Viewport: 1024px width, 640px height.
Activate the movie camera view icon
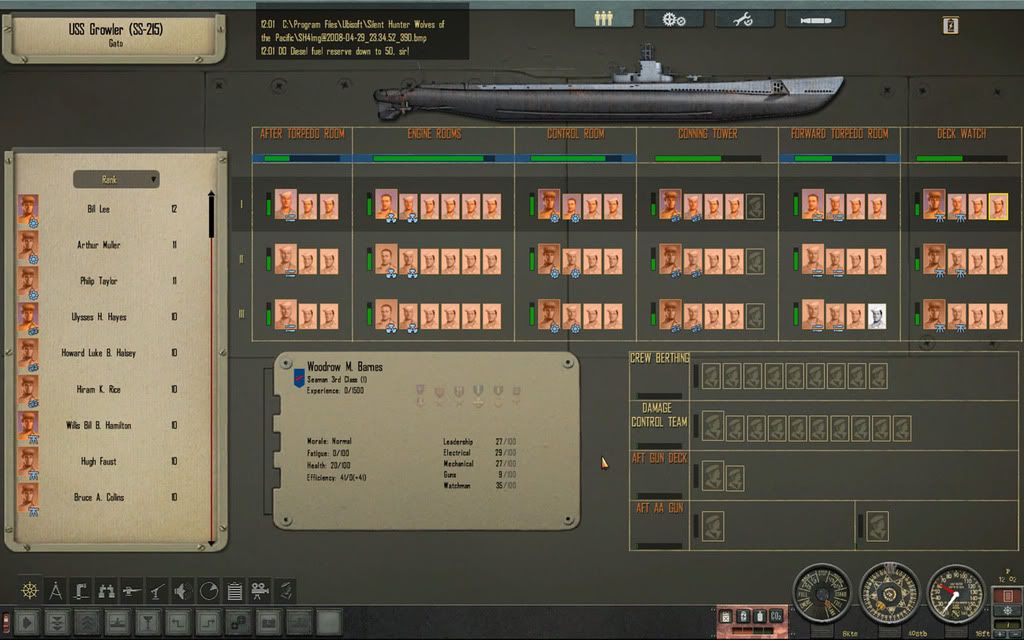259,590
